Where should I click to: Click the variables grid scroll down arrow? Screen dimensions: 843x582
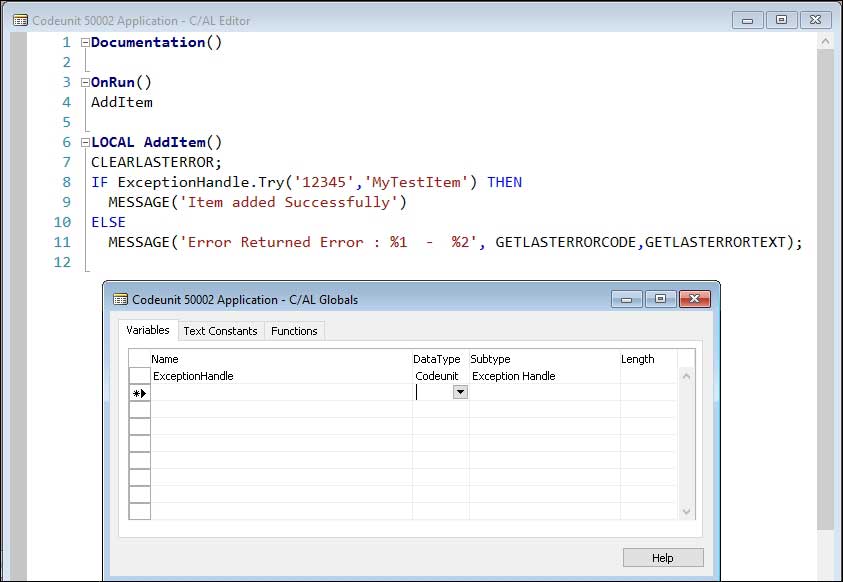tap(686, 511)
